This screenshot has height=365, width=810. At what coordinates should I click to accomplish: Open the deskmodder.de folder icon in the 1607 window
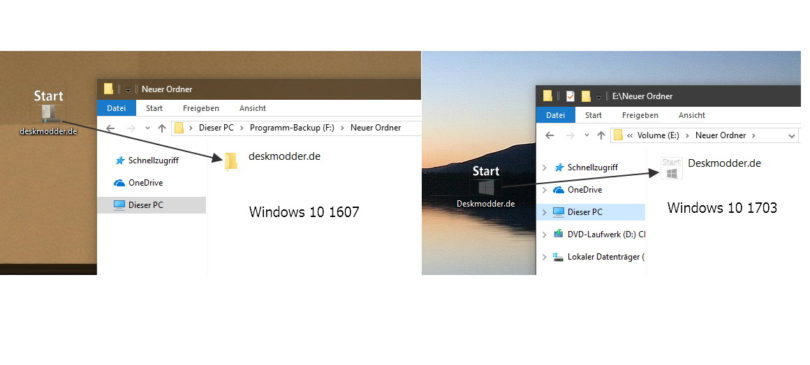(x=231, y=162)
